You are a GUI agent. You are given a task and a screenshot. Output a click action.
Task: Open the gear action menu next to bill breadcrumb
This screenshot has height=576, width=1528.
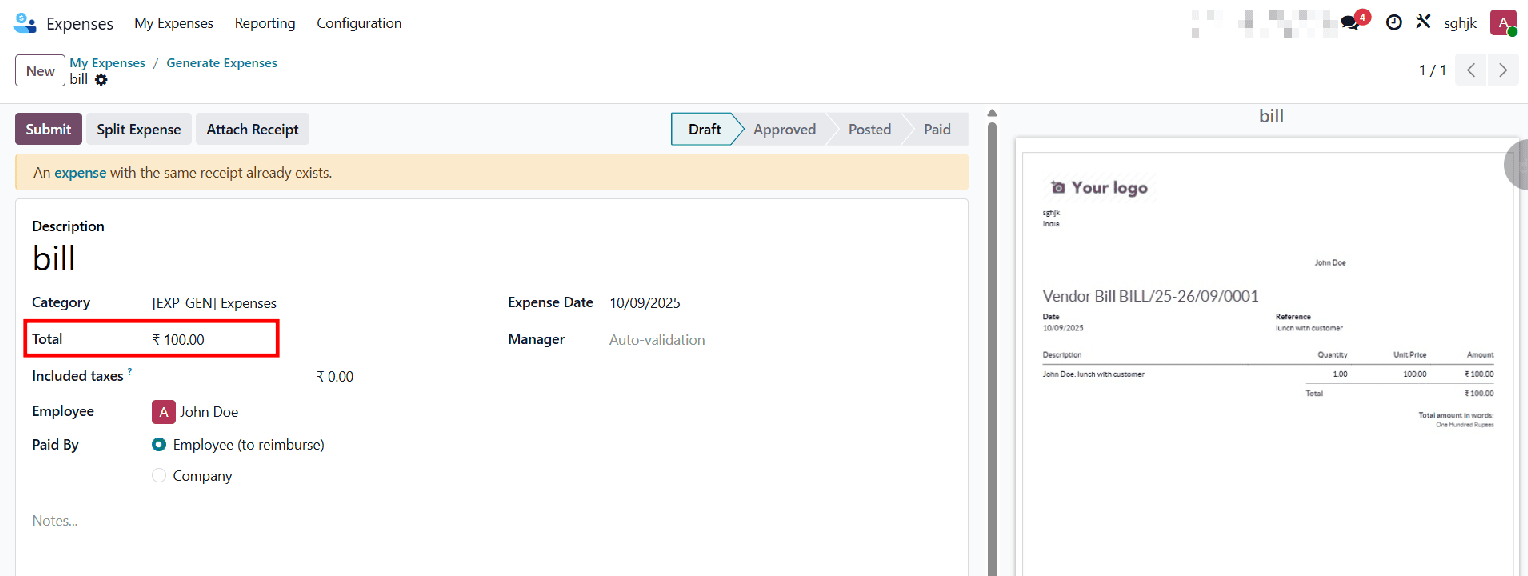tap(99, 80)
